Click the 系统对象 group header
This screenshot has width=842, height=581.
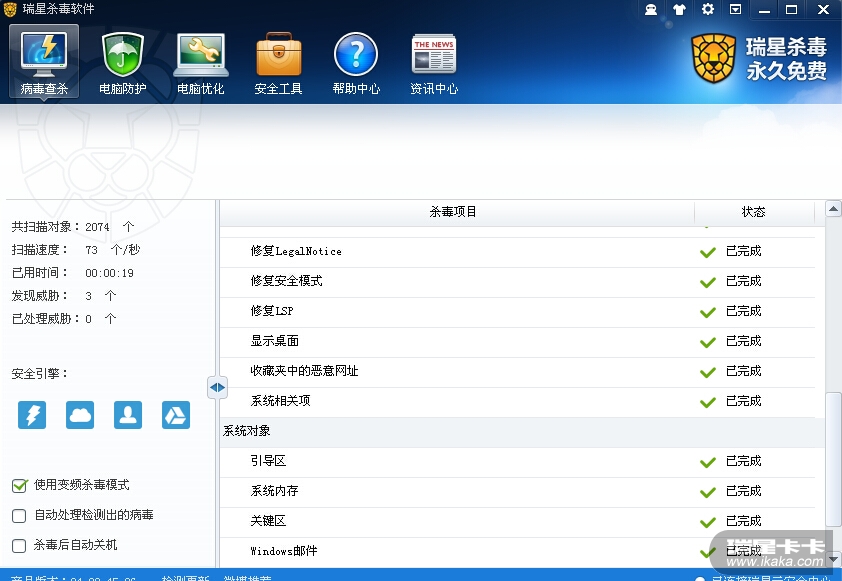(x=522, y=432)
